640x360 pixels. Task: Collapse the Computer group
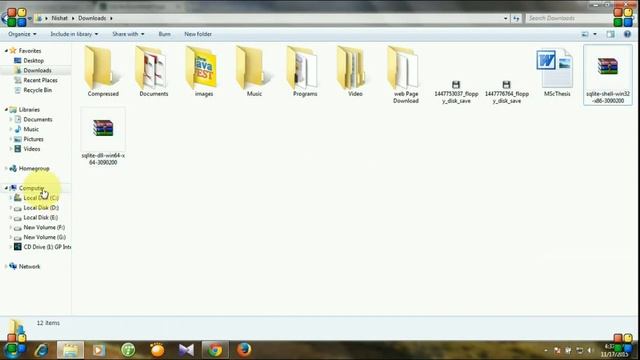6,188
